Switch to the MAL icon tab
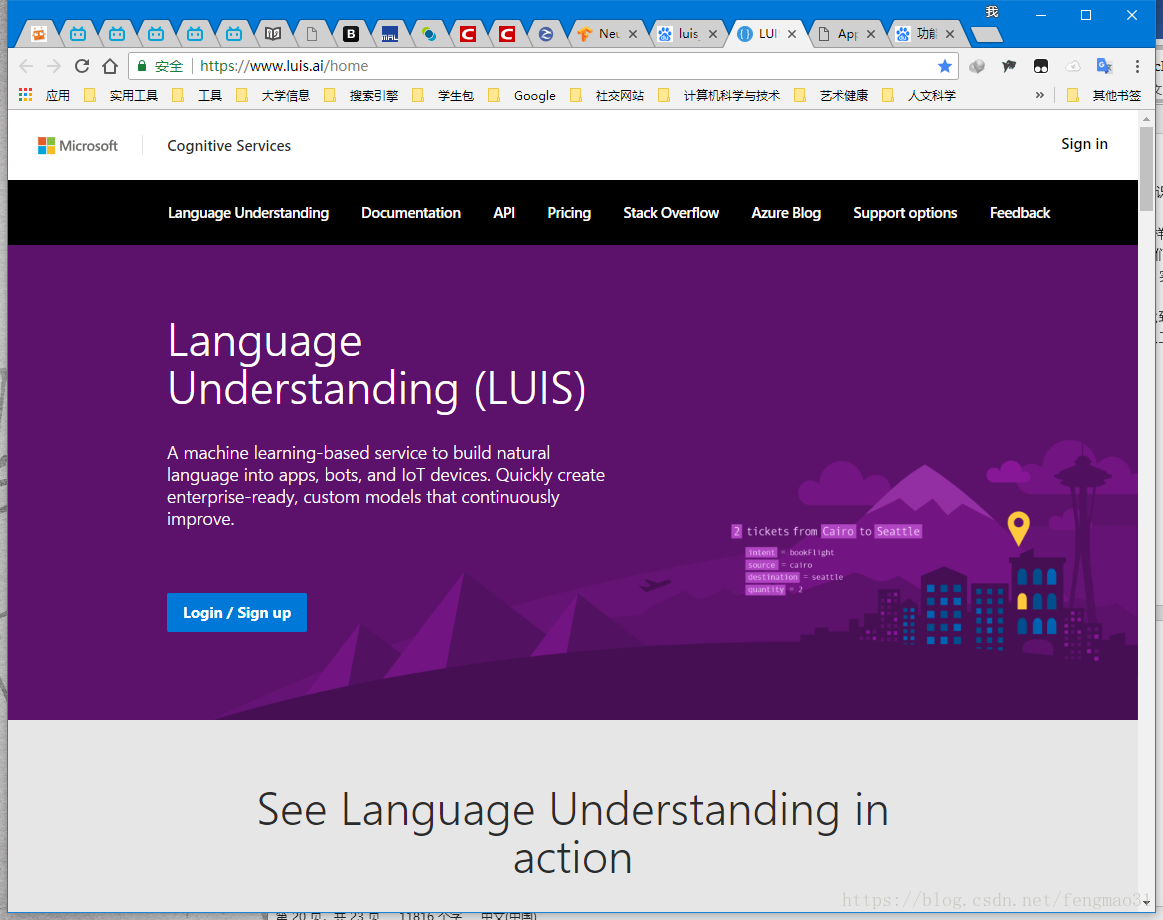This screenshot has width=1163, height=920. click(x=389, y=33)
